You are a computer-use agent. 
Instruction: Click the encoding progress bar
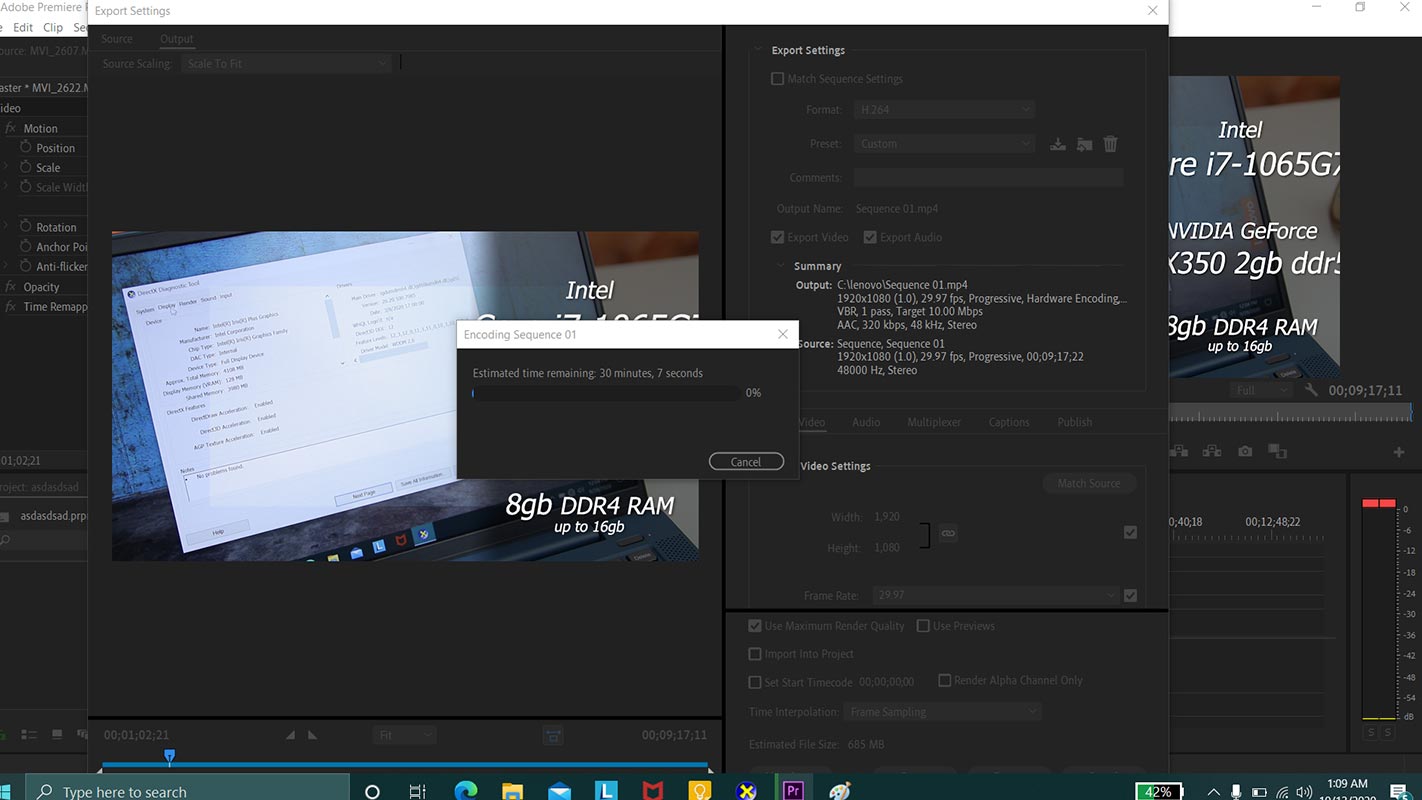[606, 393]
